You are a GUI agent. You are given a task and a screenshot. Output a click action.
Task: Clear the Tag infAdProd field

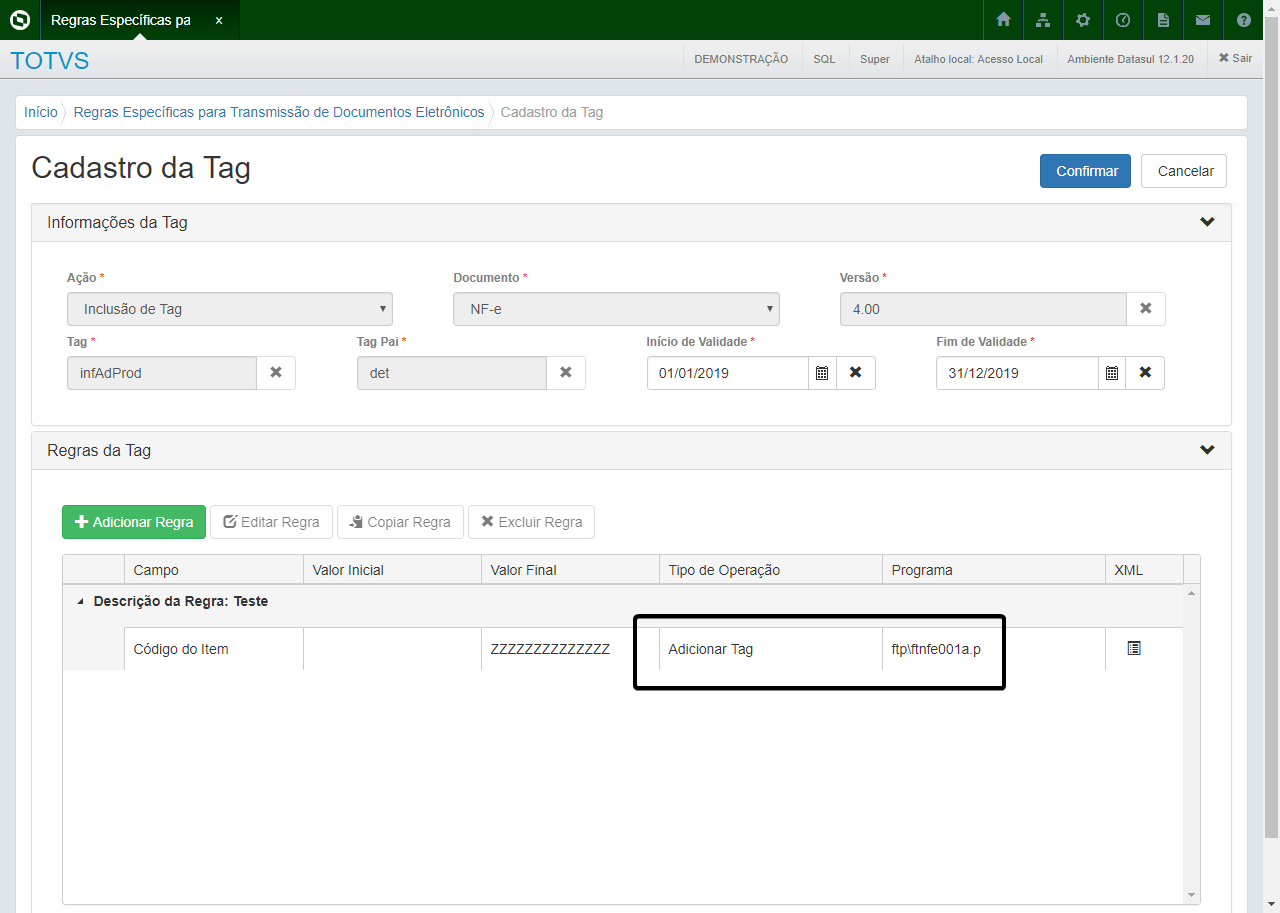tap(276, 372)
